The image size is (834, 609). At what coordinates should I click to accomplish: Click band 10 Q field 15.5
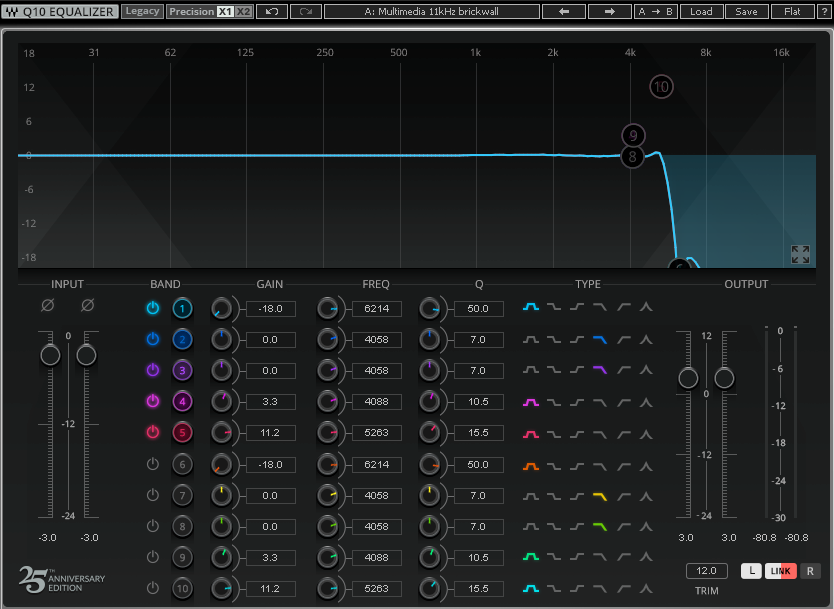478,588
